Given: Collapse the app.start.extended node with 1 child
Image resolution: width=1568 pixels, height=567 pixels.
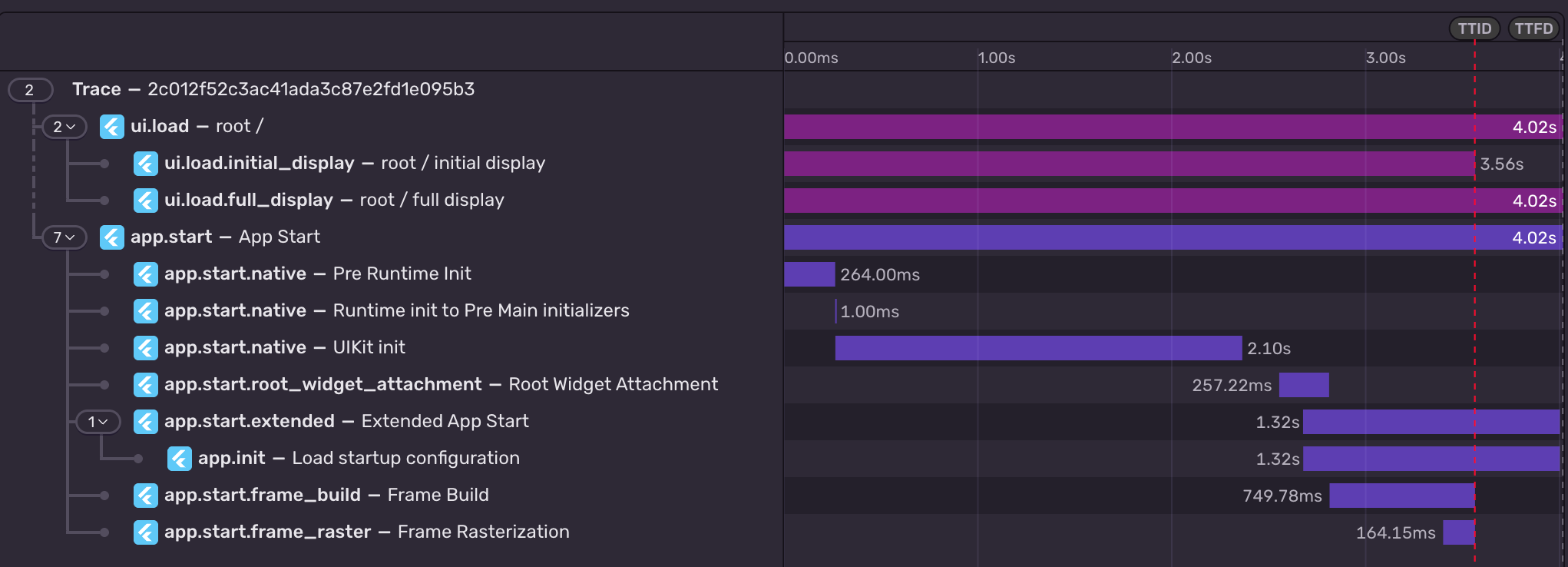Looking at the screenshot, I should [x=98, y=422].
